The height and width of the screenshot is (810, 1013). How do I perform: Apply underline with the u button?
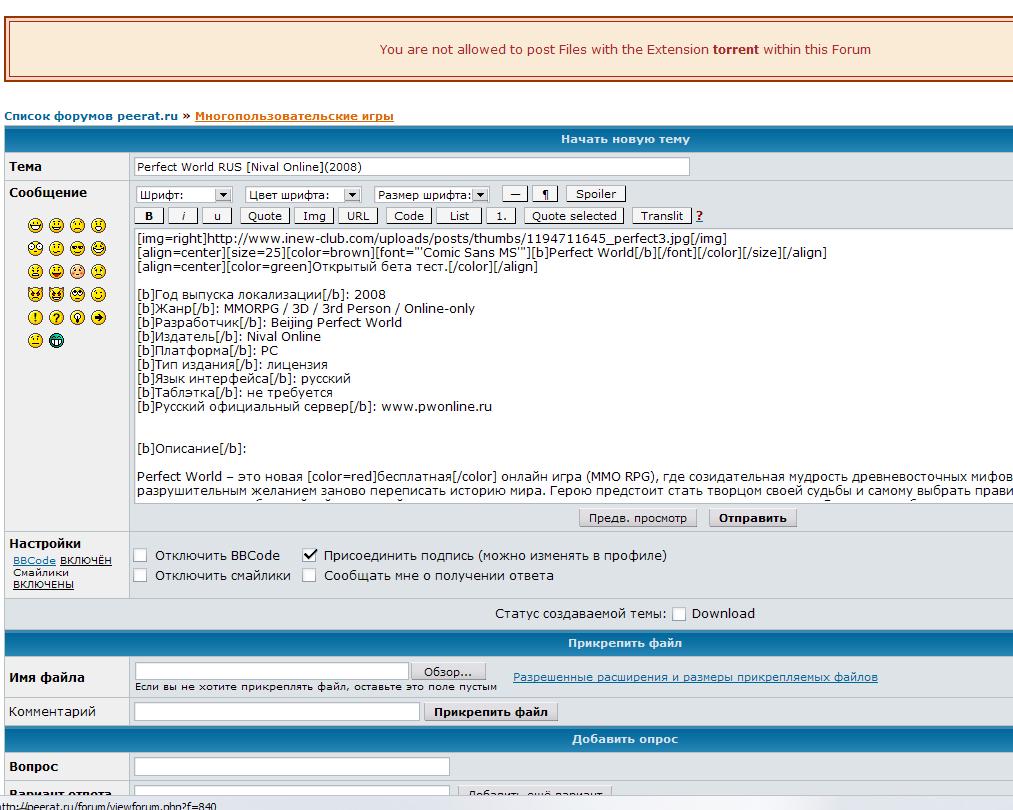tap(217, 216)
